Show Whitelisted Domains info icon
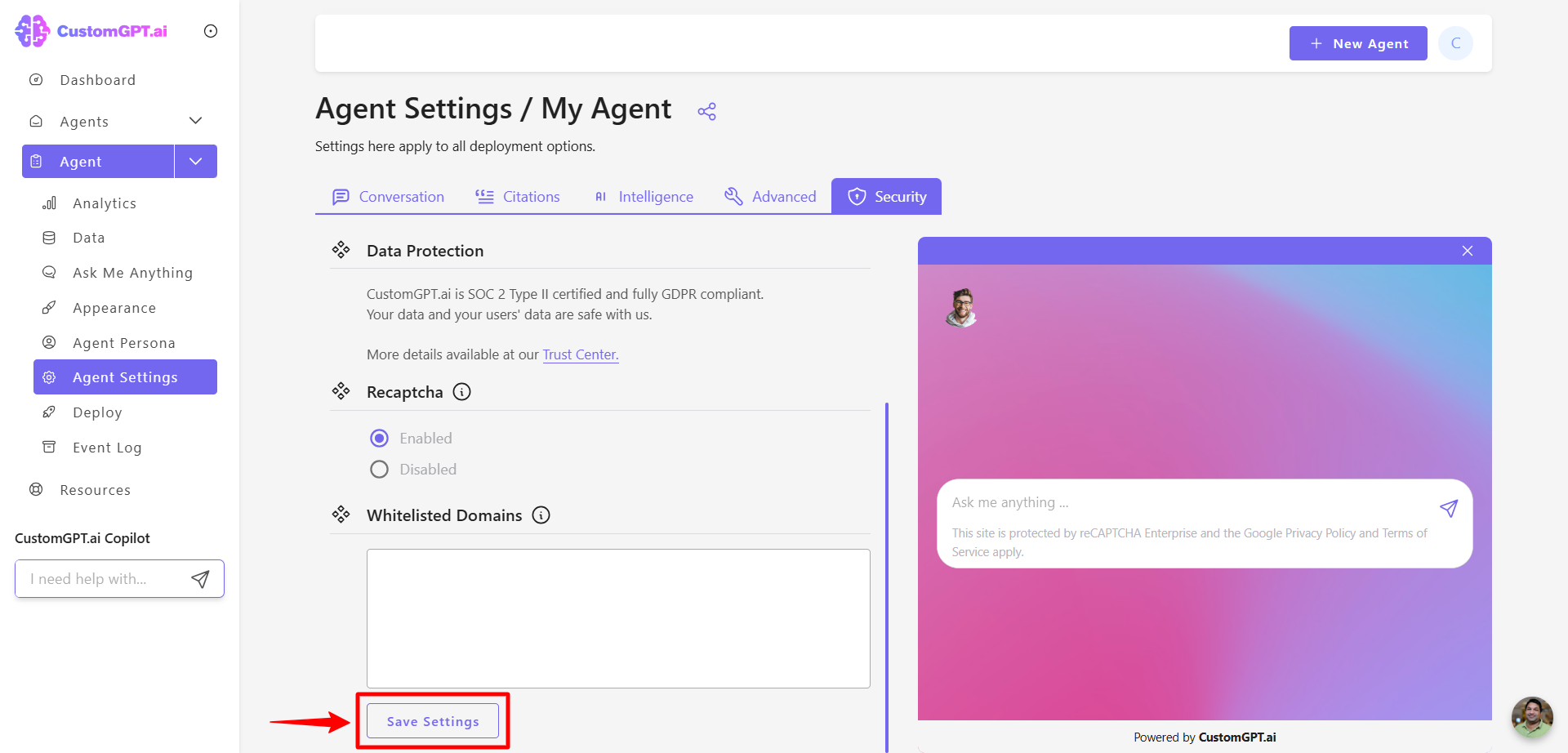 pos(541,515)
